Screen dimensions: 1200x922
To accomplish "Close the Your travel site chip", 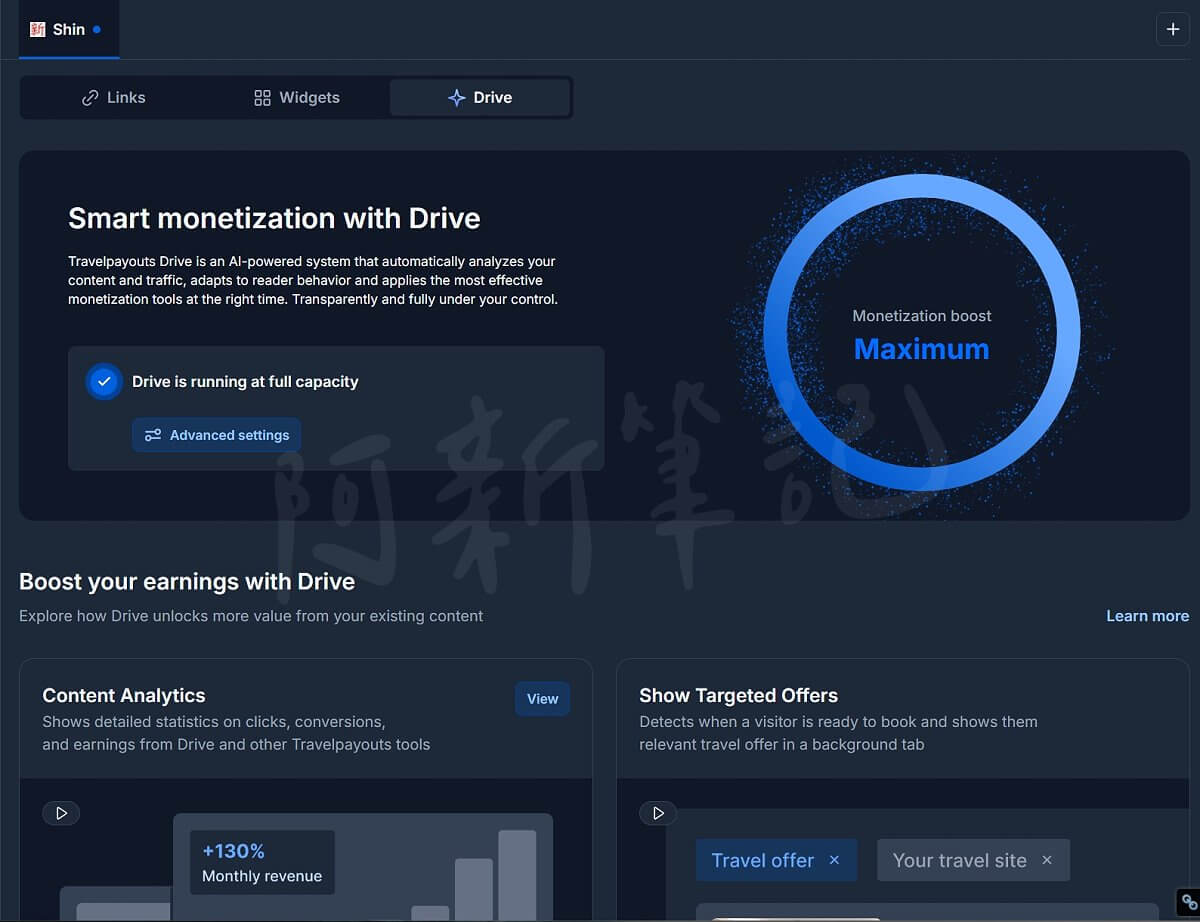I will 1047,860.
